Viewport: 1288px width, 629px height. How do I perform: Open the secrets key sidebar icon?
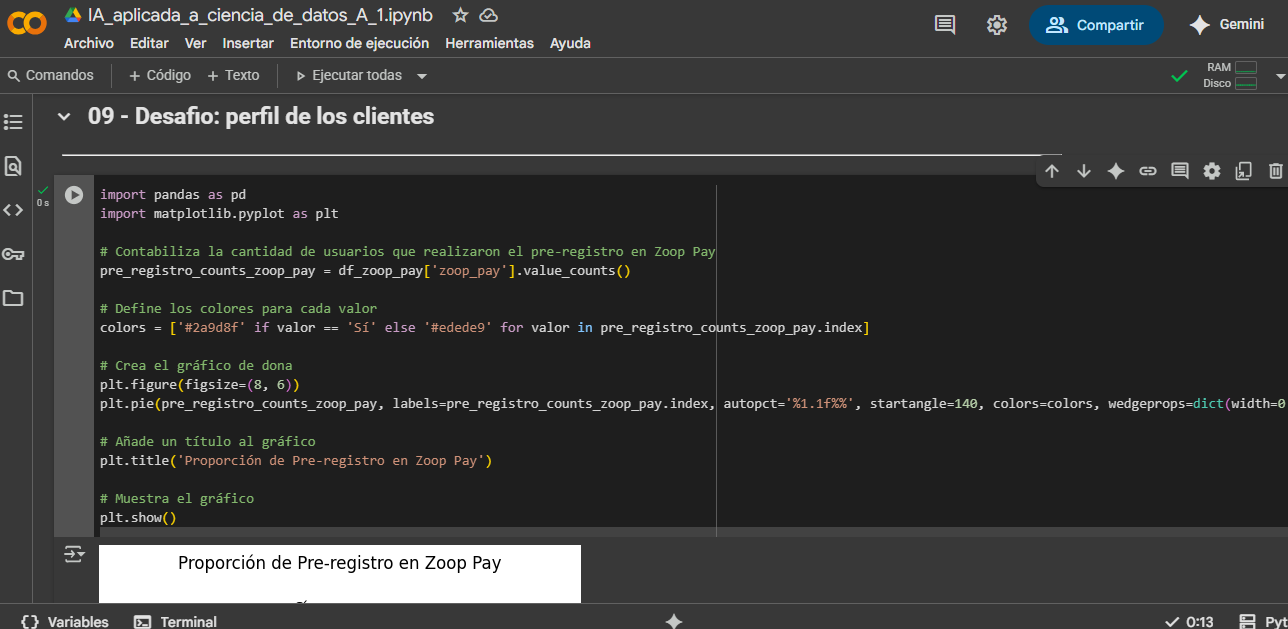click(x=13, y=254)
